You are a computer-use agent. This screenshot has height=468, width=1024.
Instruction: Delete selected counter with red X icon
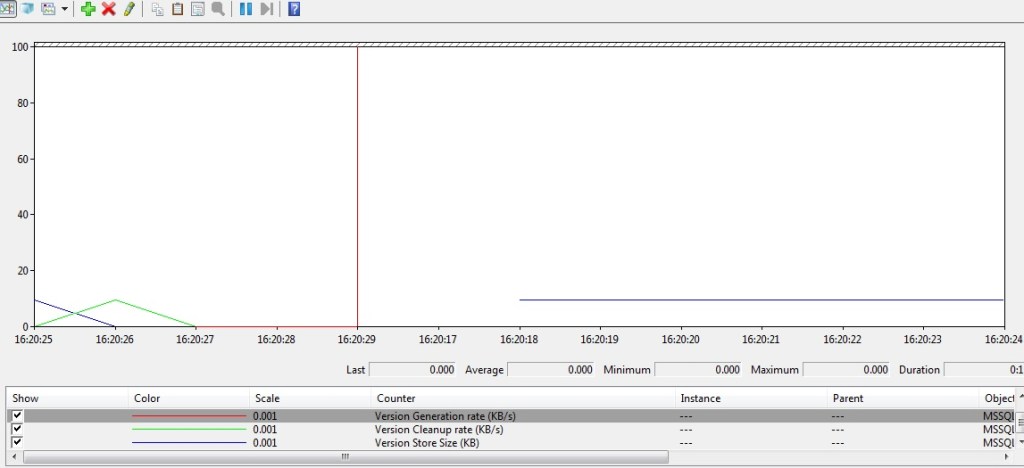pos(108,9)
